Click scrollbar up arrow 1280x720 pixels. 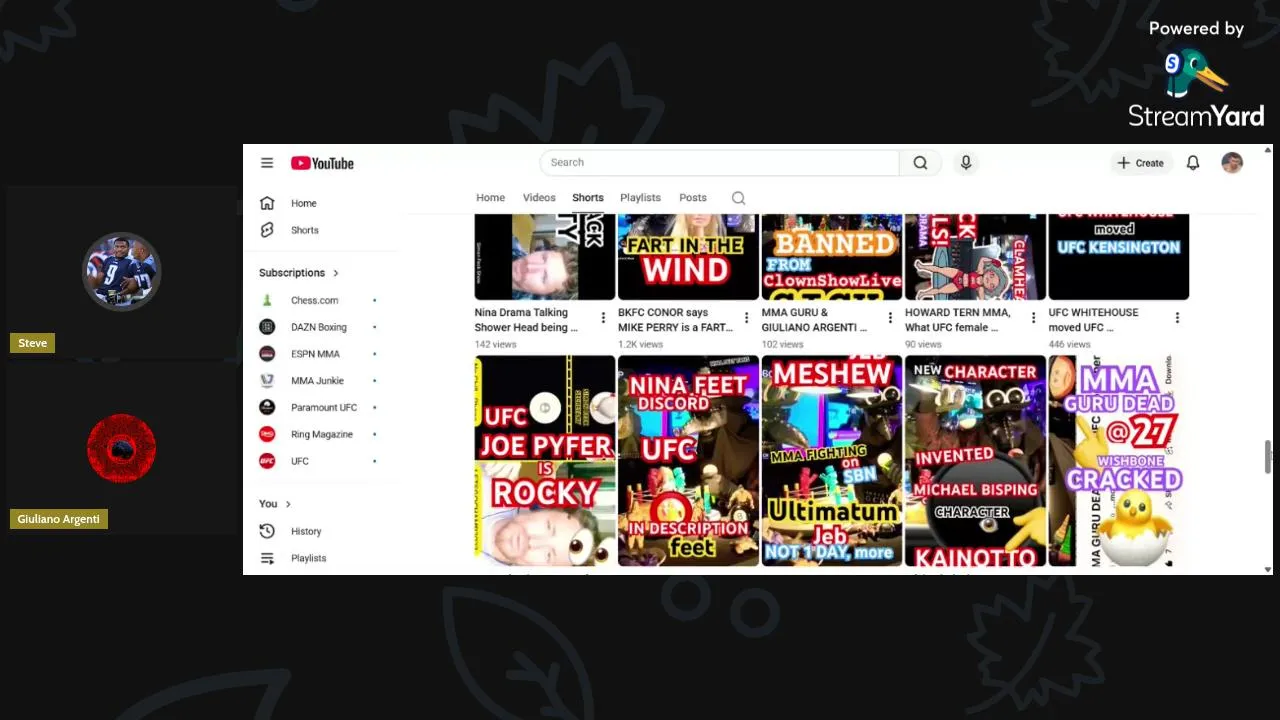(1268, 151)
